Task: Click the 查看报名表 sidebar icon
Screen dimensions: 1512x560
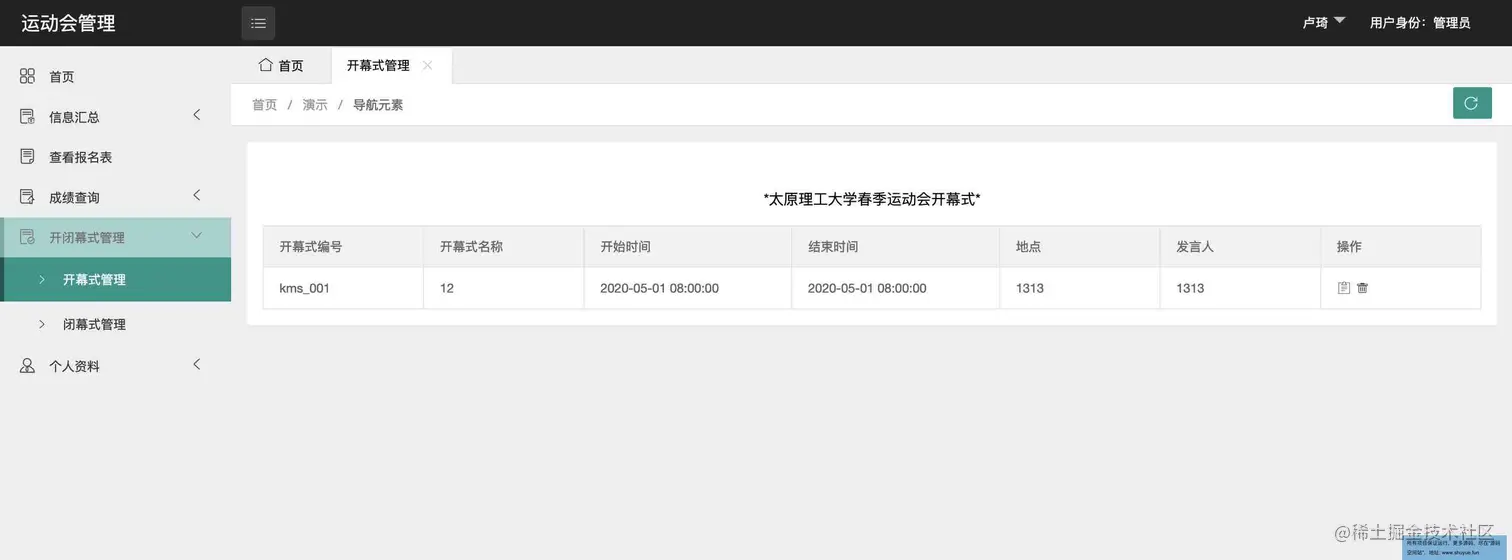Action: pyautogui.click(x=28, y=157)
